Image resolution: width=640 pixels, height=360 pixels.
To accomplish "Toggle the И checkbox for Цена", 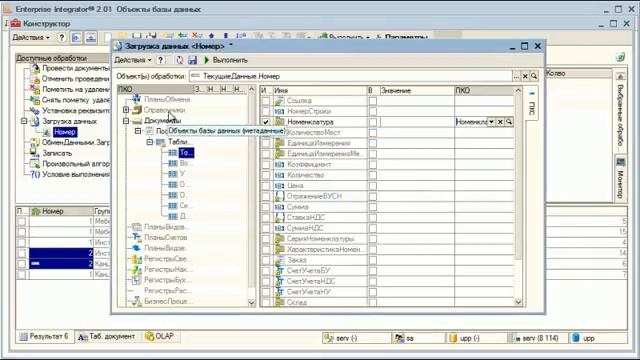I will (x=266, y=186).
